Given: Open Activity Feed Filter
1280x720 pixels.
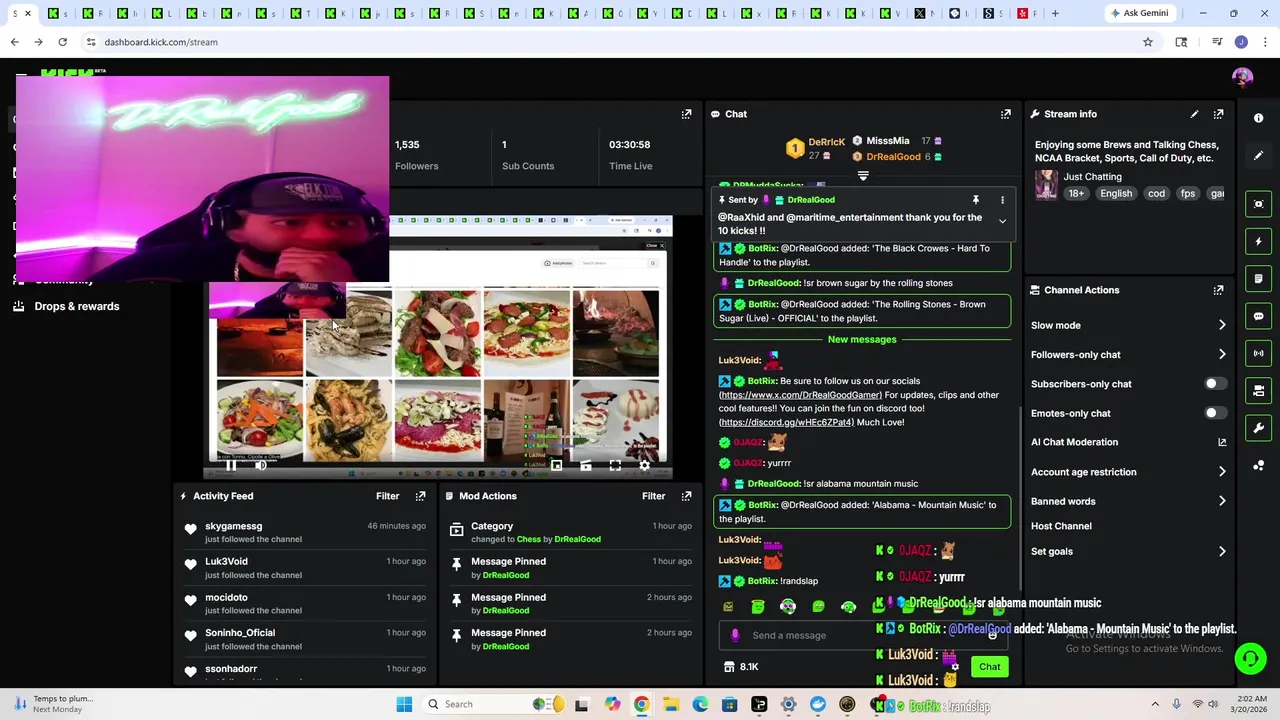Looking at the screenshot, I should click(387, 496).
